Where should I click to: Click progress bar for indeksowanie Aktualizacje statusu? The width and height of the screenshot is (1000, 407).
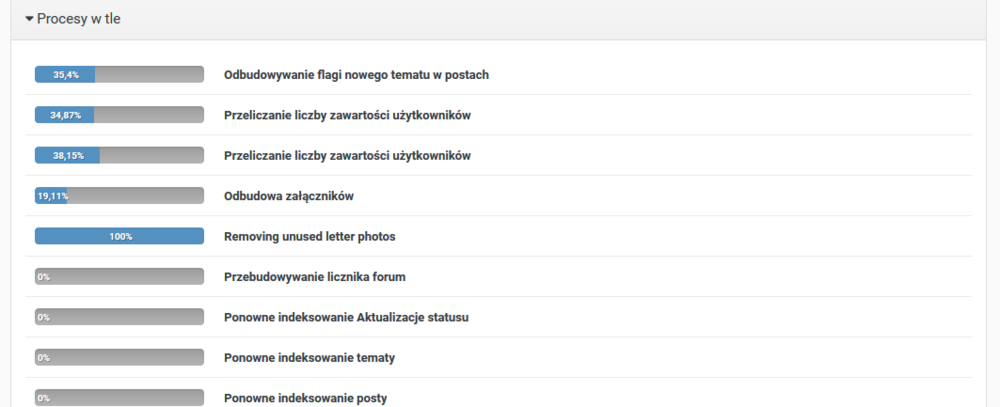(x=119, y=317)
